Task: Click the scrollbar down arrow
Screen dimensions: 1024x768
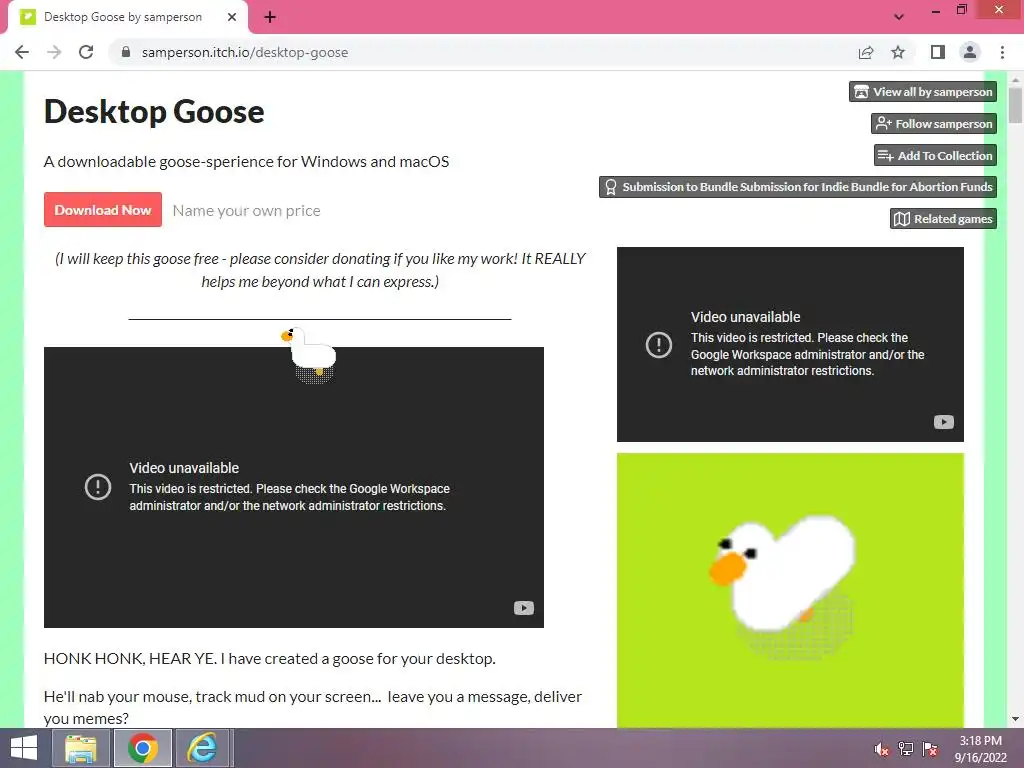Action: point(1015,720)
